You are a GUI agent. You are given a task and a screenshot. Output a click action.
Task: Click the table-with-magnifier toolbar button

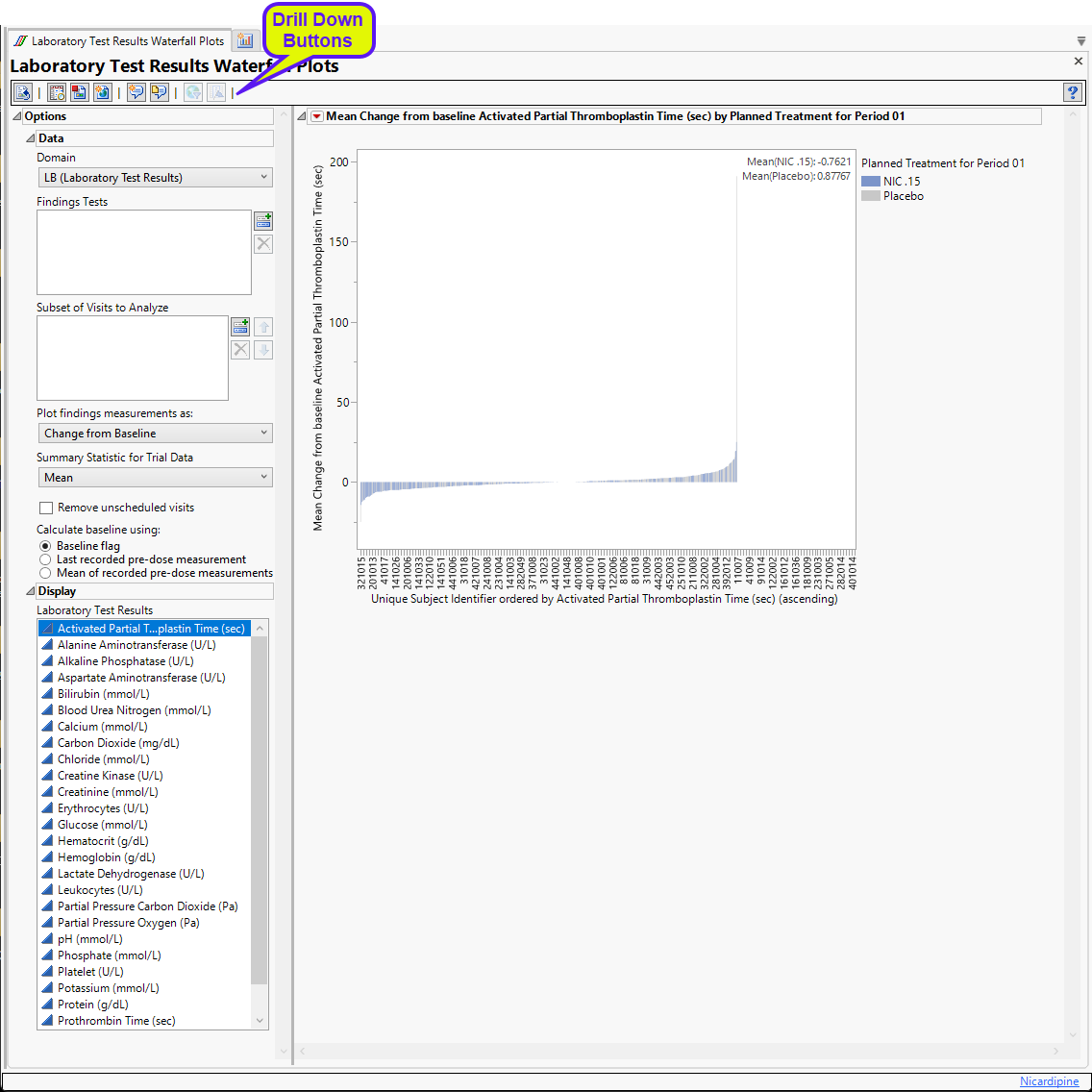point(57,92)
